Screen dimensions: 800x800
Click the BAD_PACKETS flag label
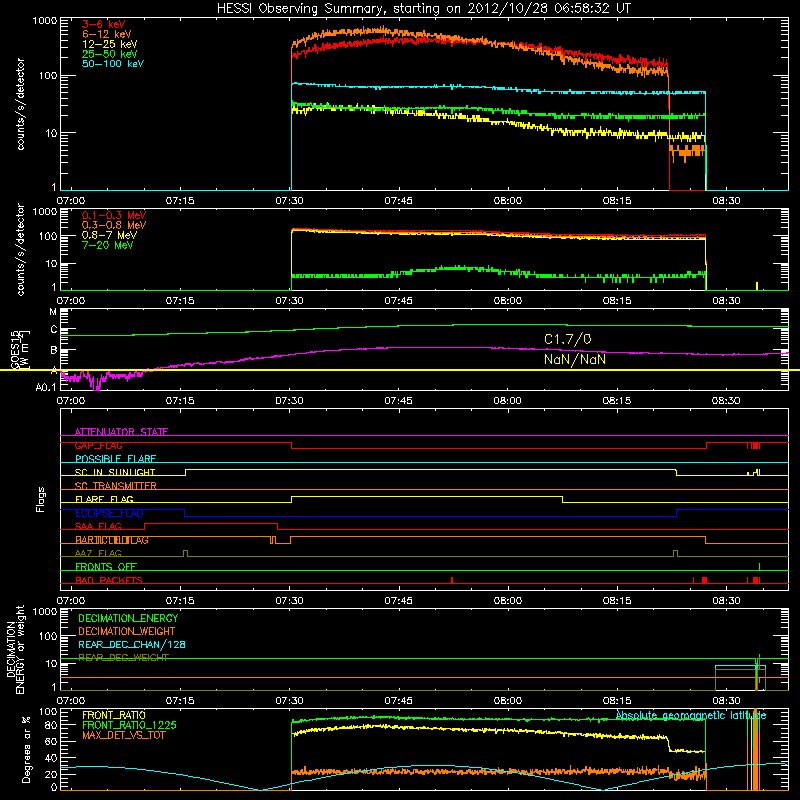point(109,580)
